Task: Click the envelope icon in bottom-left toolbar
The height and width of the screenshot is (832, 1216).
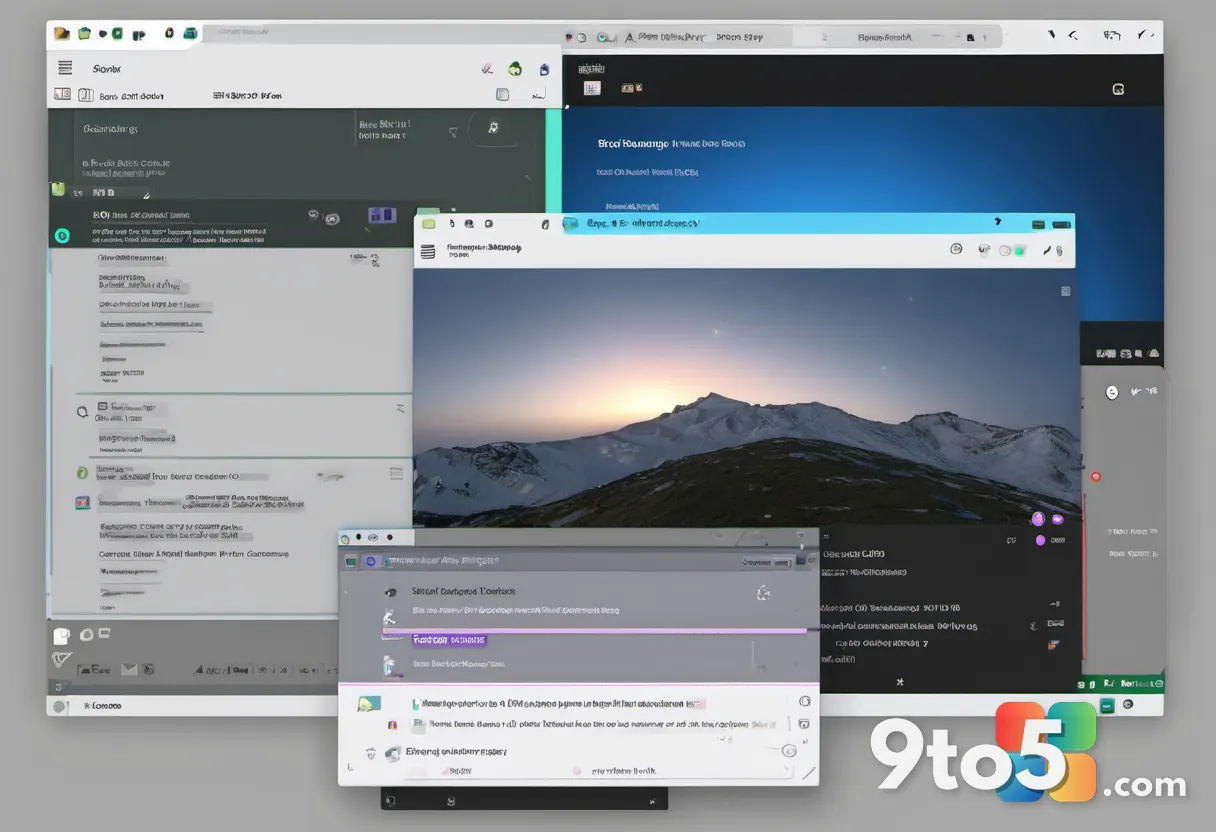Action: 129,669
